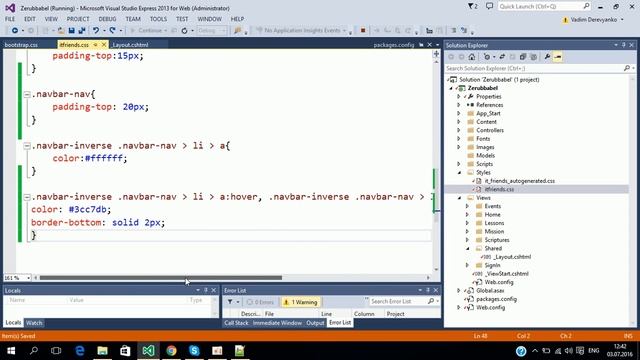Click the Collapse All icon in Solution Explorer
The image size is (640, 360).
(523, 57)
